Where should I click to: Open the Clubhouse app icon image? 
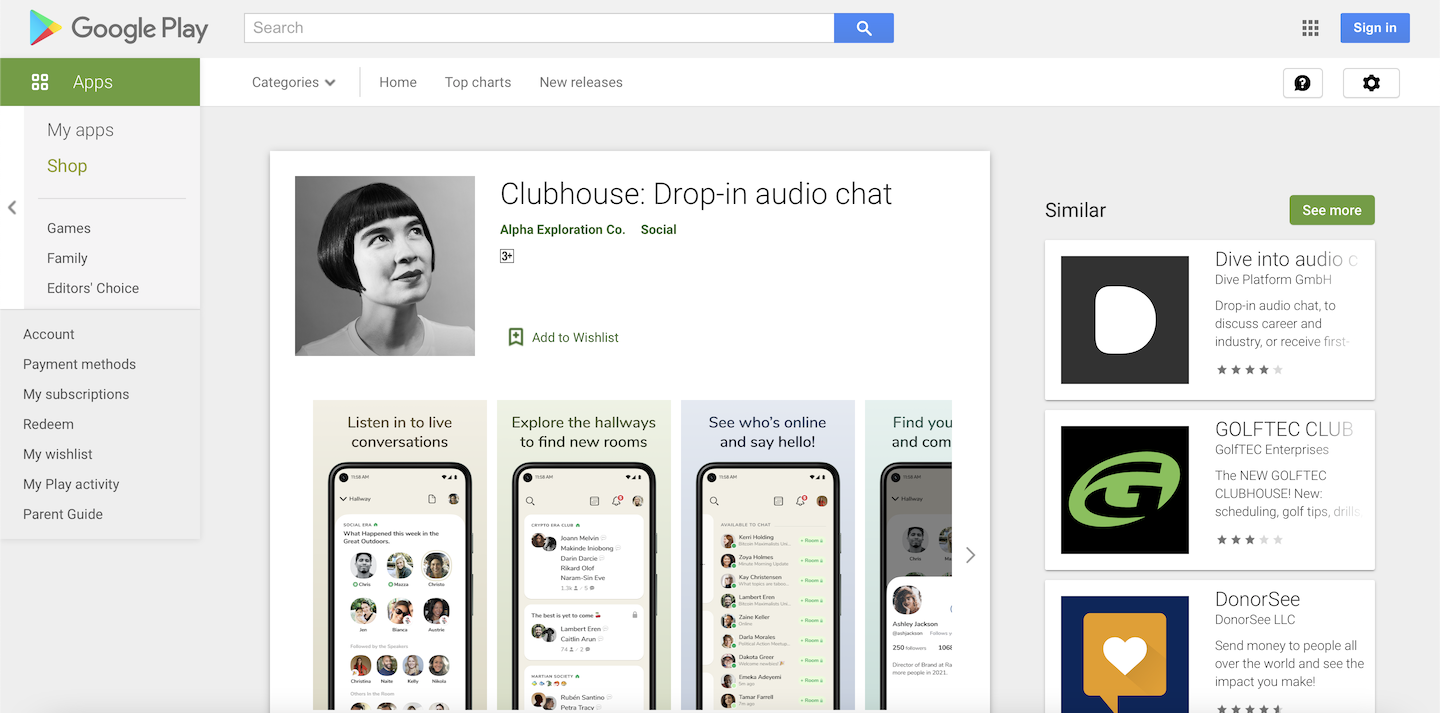point(385,266)
